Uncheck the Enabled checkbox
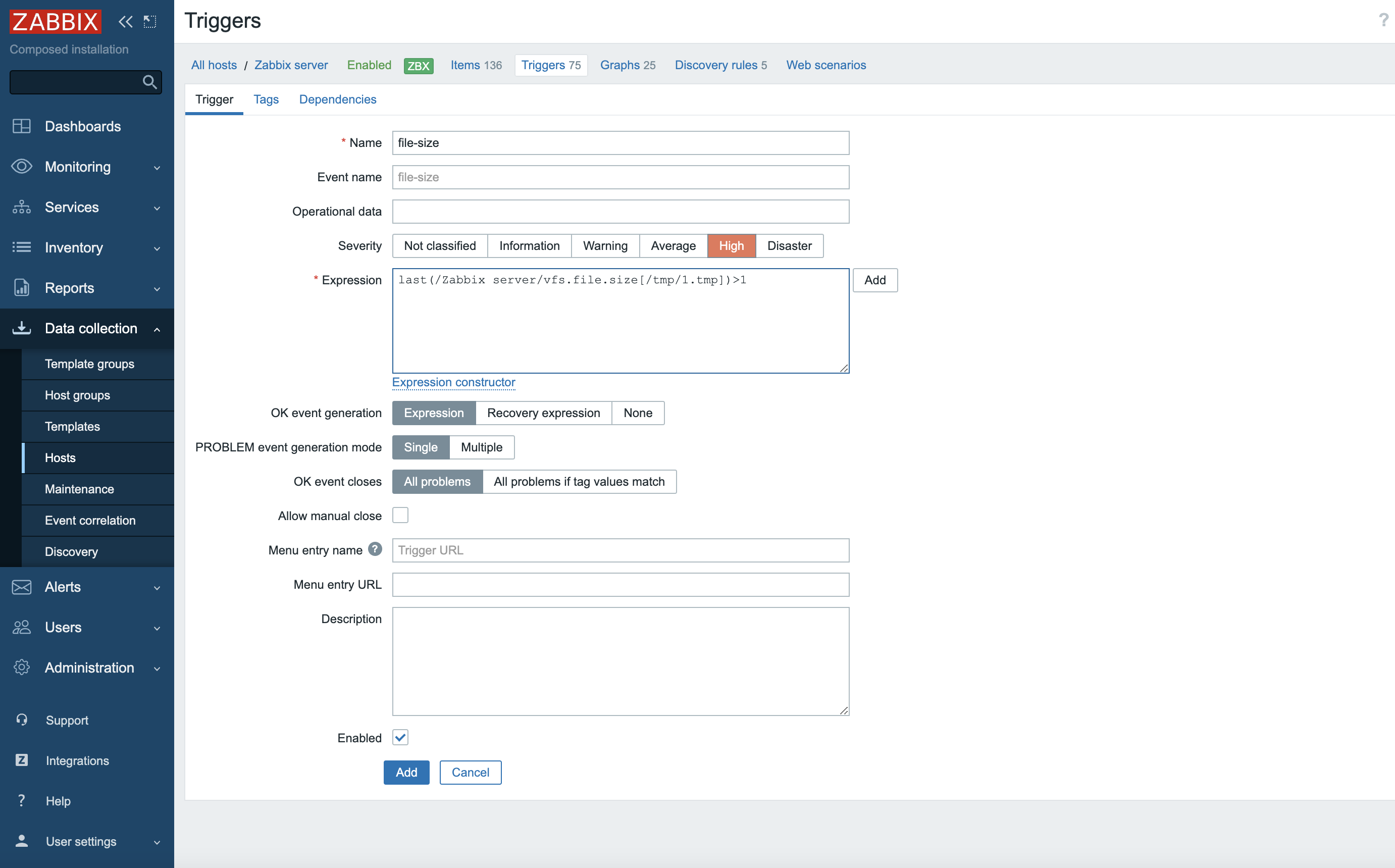Screen dimensions: 1395x868 (x=400, y=738)
